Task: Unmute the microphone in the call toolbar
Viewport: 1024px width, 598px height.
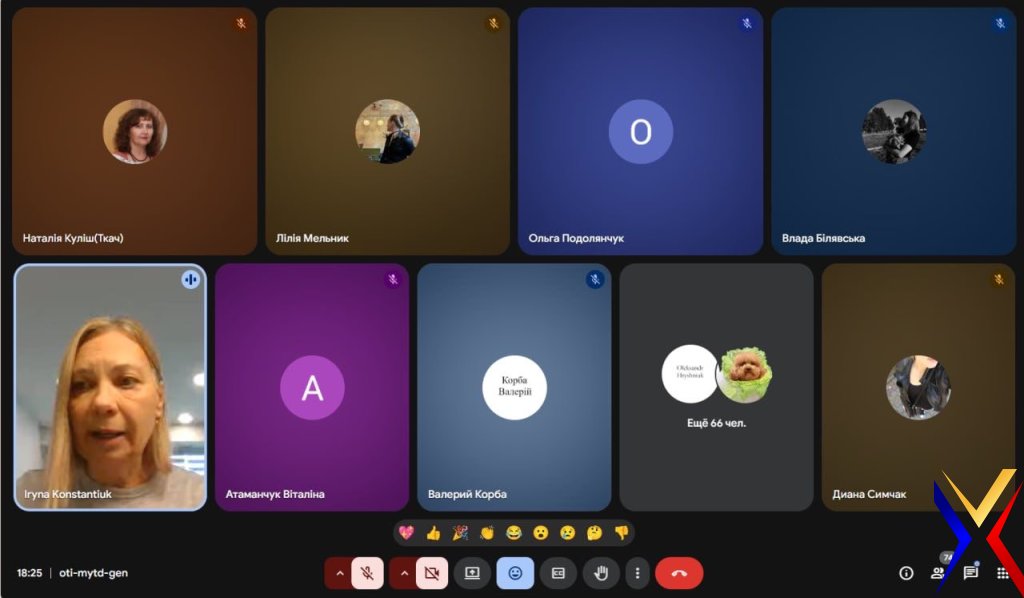Action: [368, 573]
